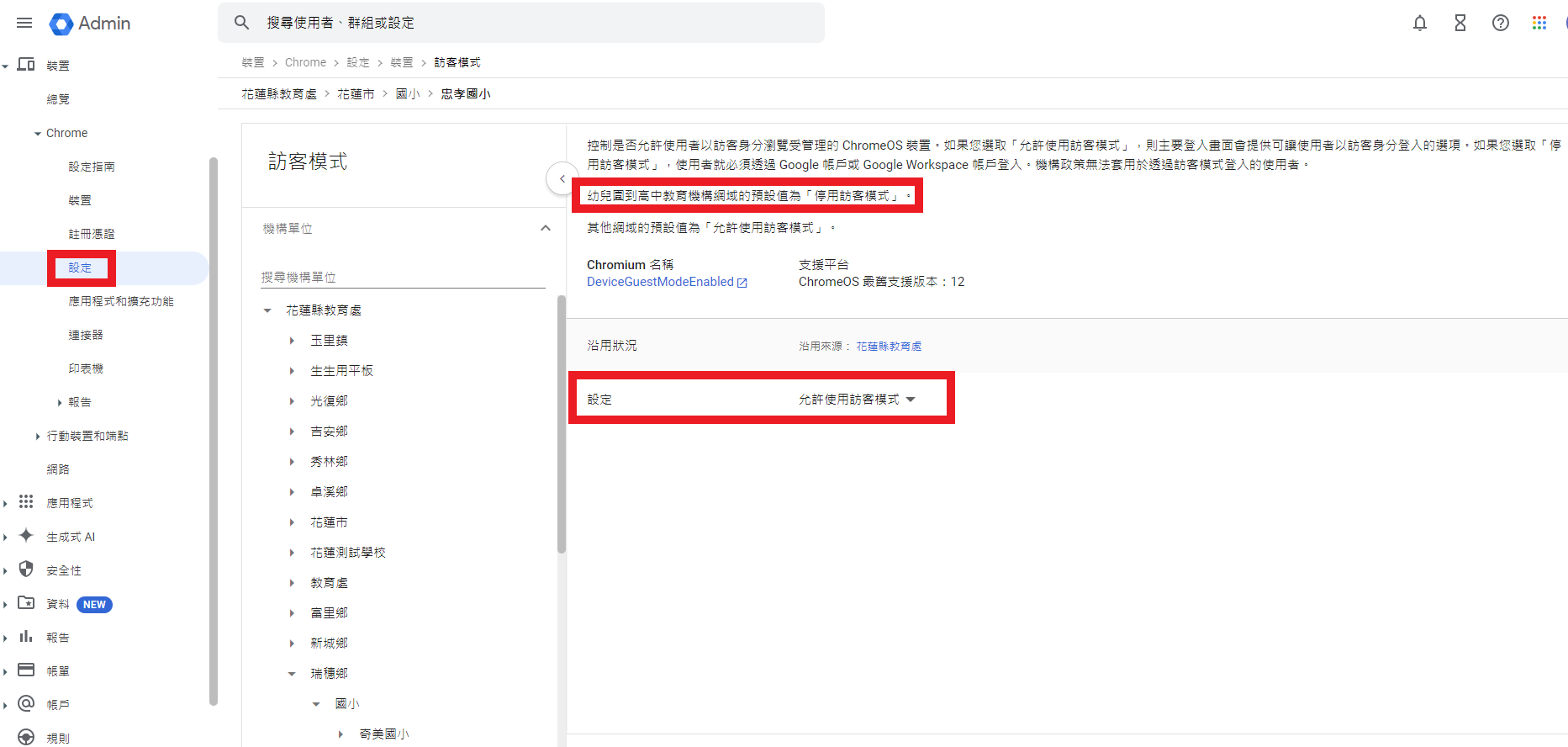
Task: Expand the 玉里鎮 organizational unit
Action: 292,341
